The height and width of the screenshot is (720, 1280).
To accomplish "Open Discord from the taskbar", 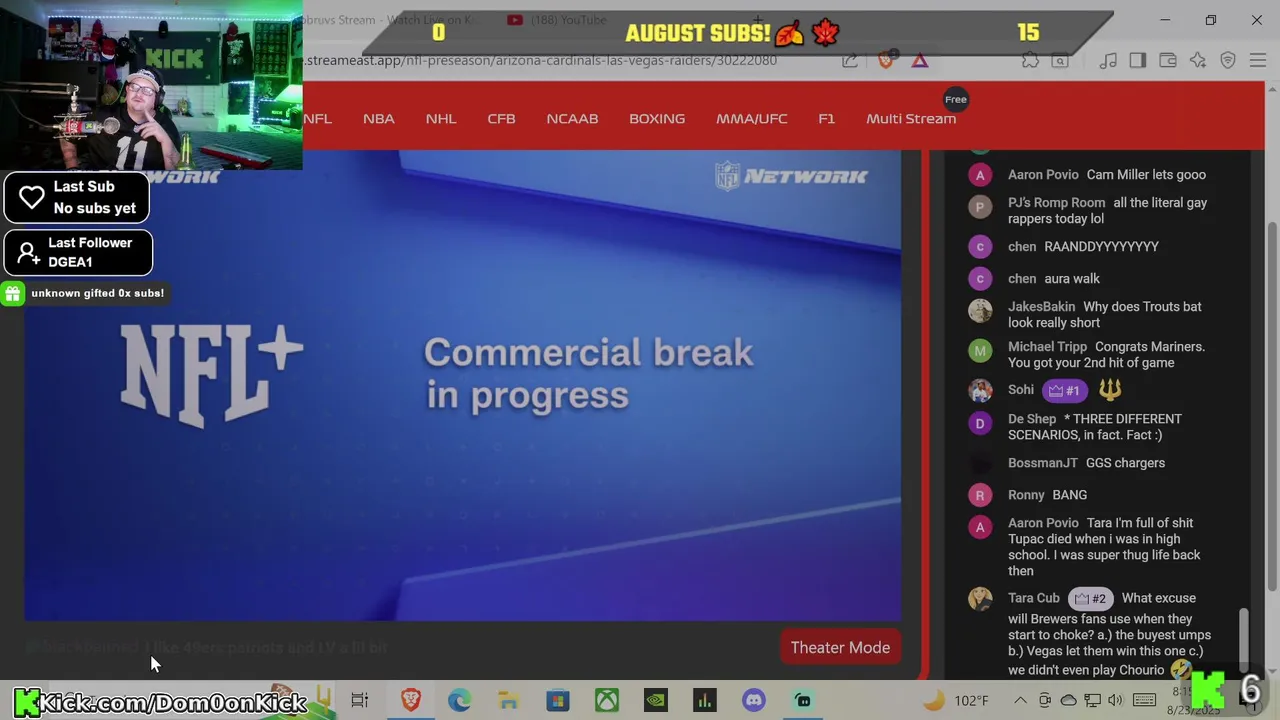I will [x=754, y=700].
